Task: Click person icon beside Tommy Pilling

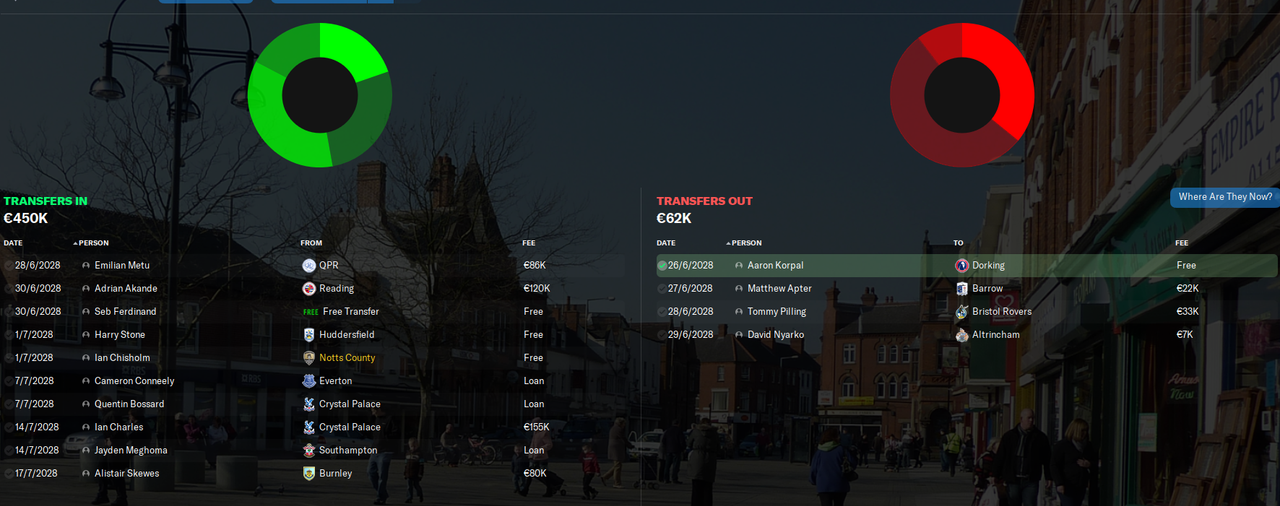Action: click(x=739, y=312)
